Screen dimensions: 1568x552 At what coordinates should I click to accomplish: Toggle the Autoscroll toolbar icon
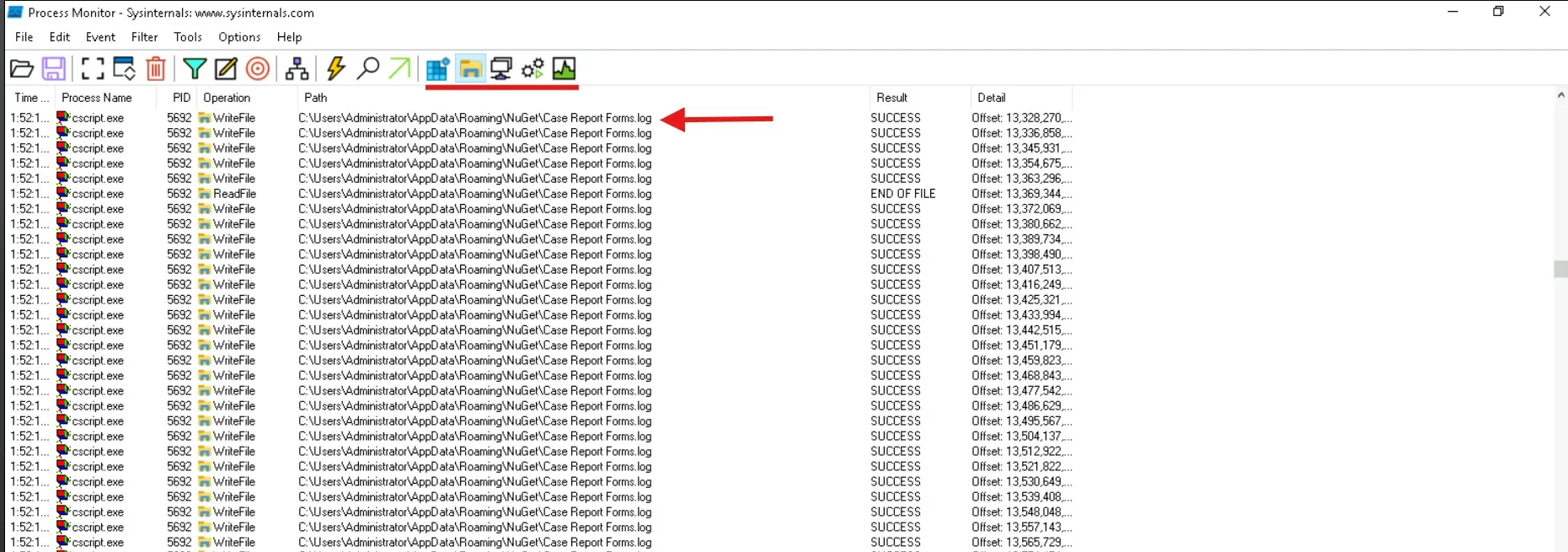(124, 68)
